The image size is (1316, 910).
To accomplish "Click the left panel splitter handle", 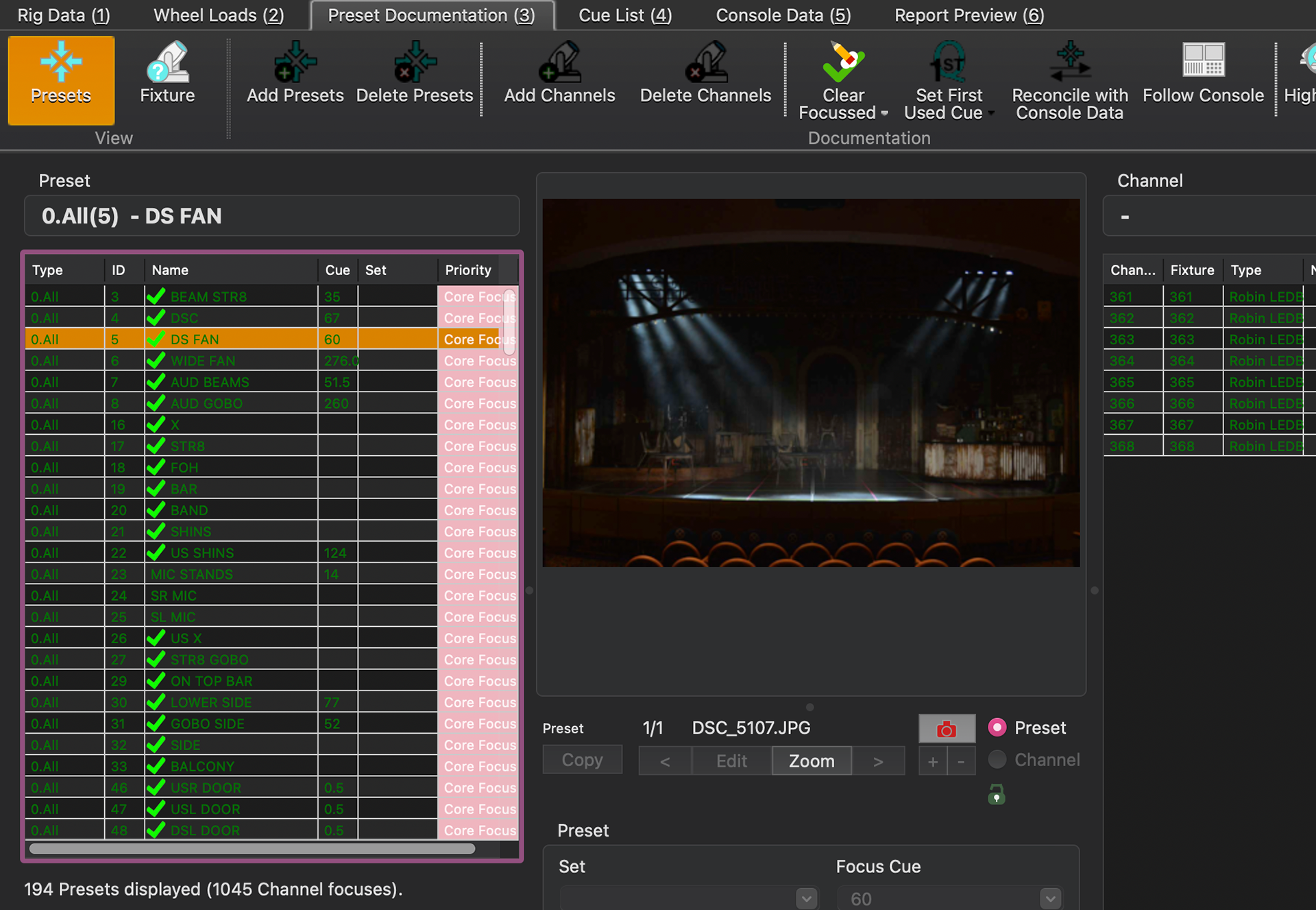I will coord(529,590).
